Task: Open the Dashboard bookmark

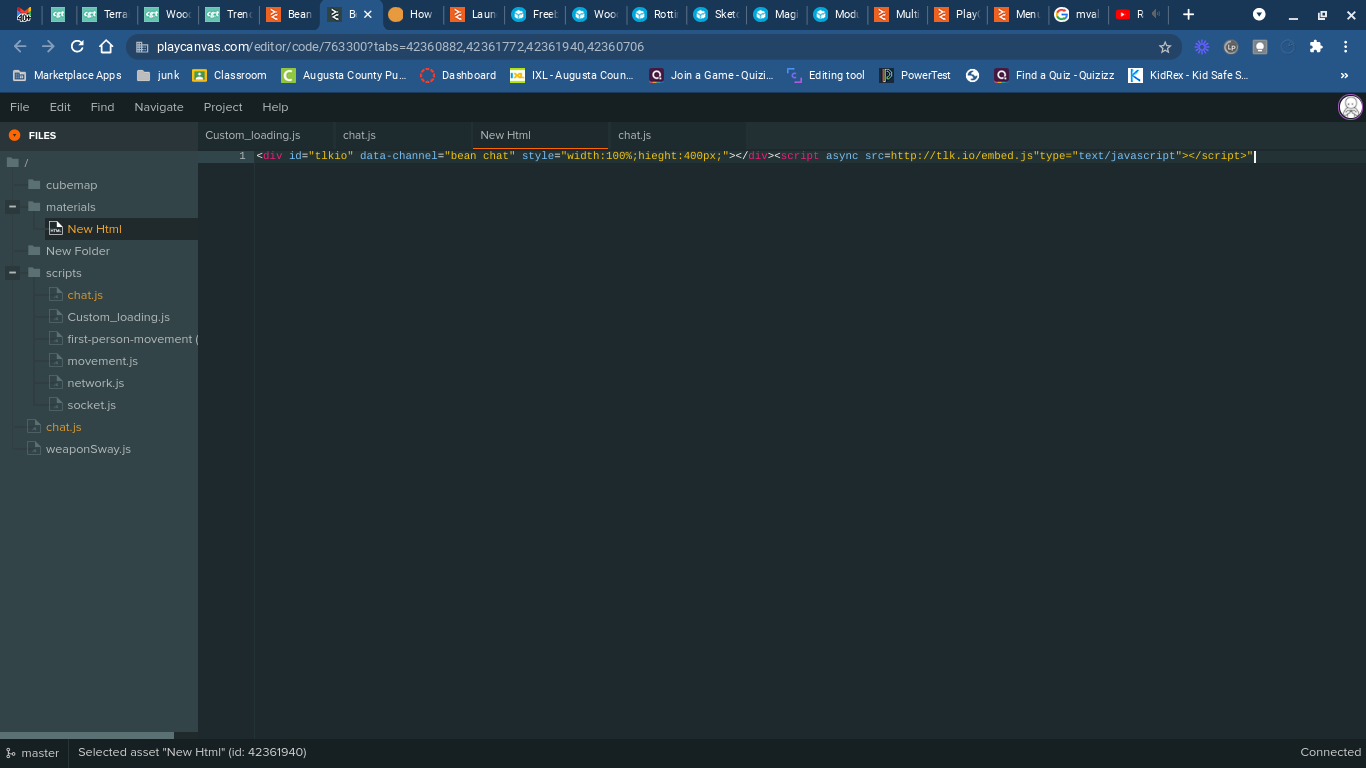Action: 458,75
